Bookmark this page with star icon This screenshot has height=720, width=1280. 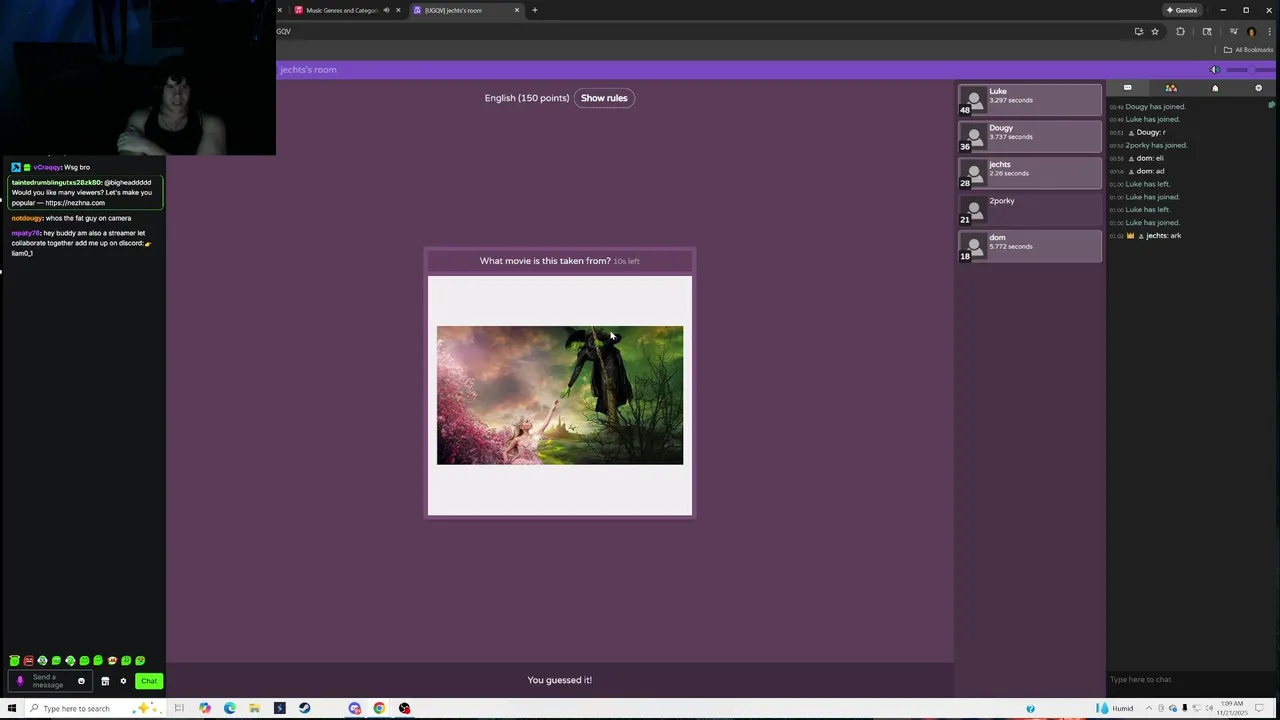pos(1155,31)
